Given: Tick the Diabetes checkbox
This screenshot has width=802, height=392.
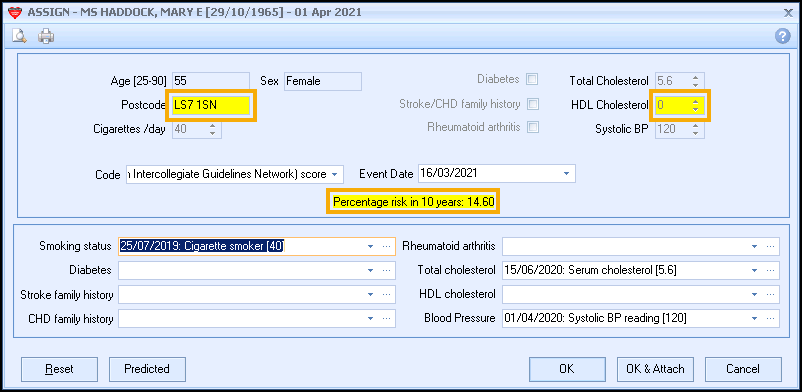Looking at the screenshot, I should point(533,79).
